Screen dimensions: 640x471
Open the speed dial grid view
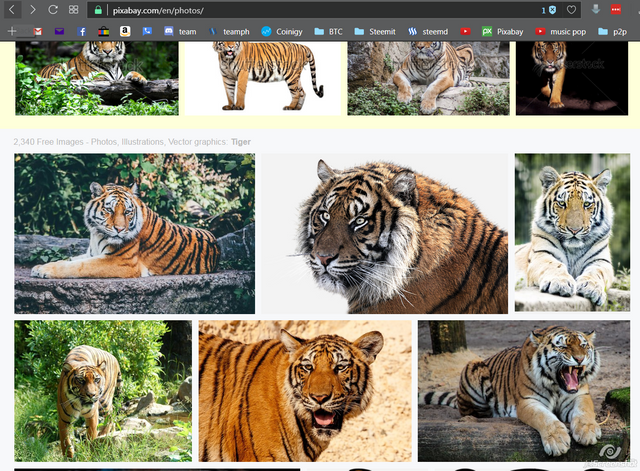click(x=74, y=9)
